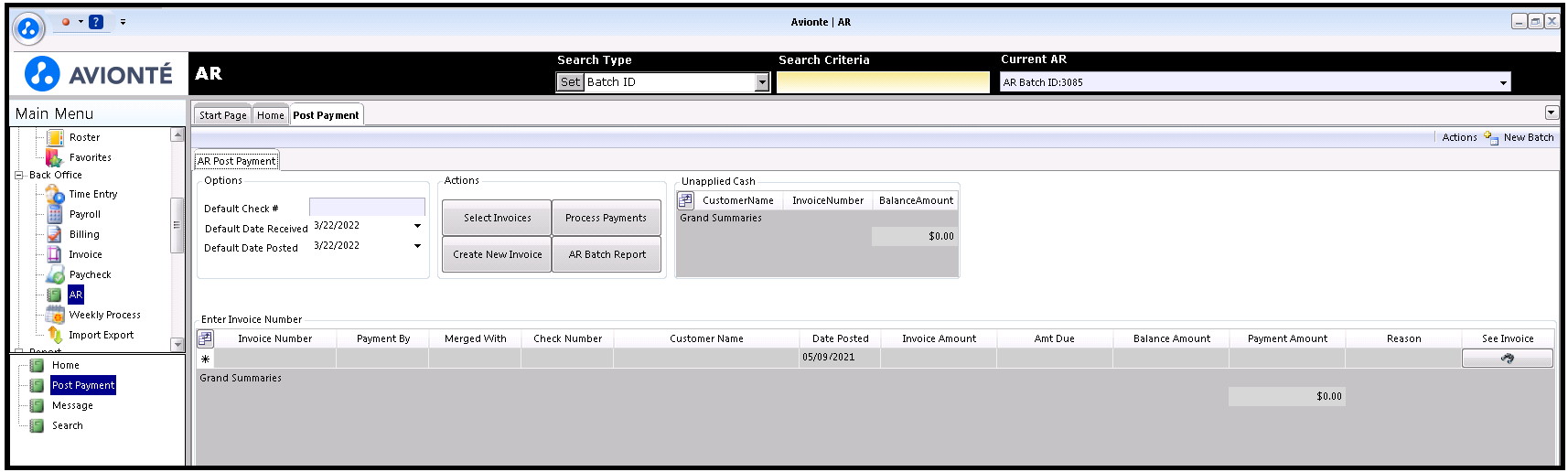Viewport: 1568px width, 472px height.
Task: Click the Message icon in lower menu
Action: tap(37, 405)
